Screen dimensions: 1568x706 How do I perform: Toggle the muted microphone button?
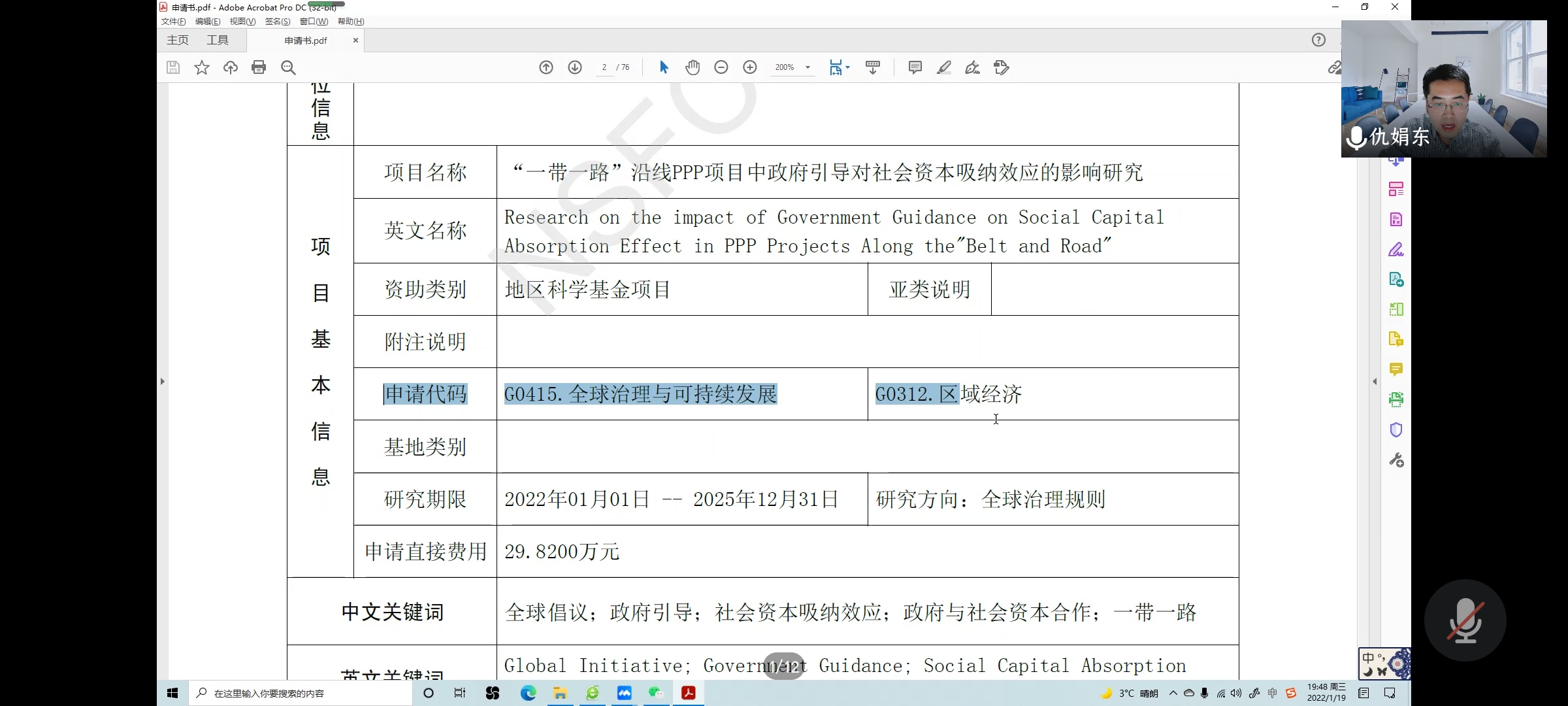pyautogui.click(x=1465, y=620)
